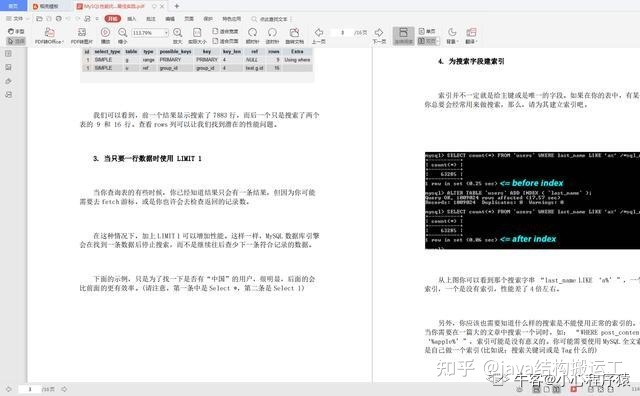Screen dimensions: 640x396
Task: Click status bar page number field
Action: click(x=30, y=389)
